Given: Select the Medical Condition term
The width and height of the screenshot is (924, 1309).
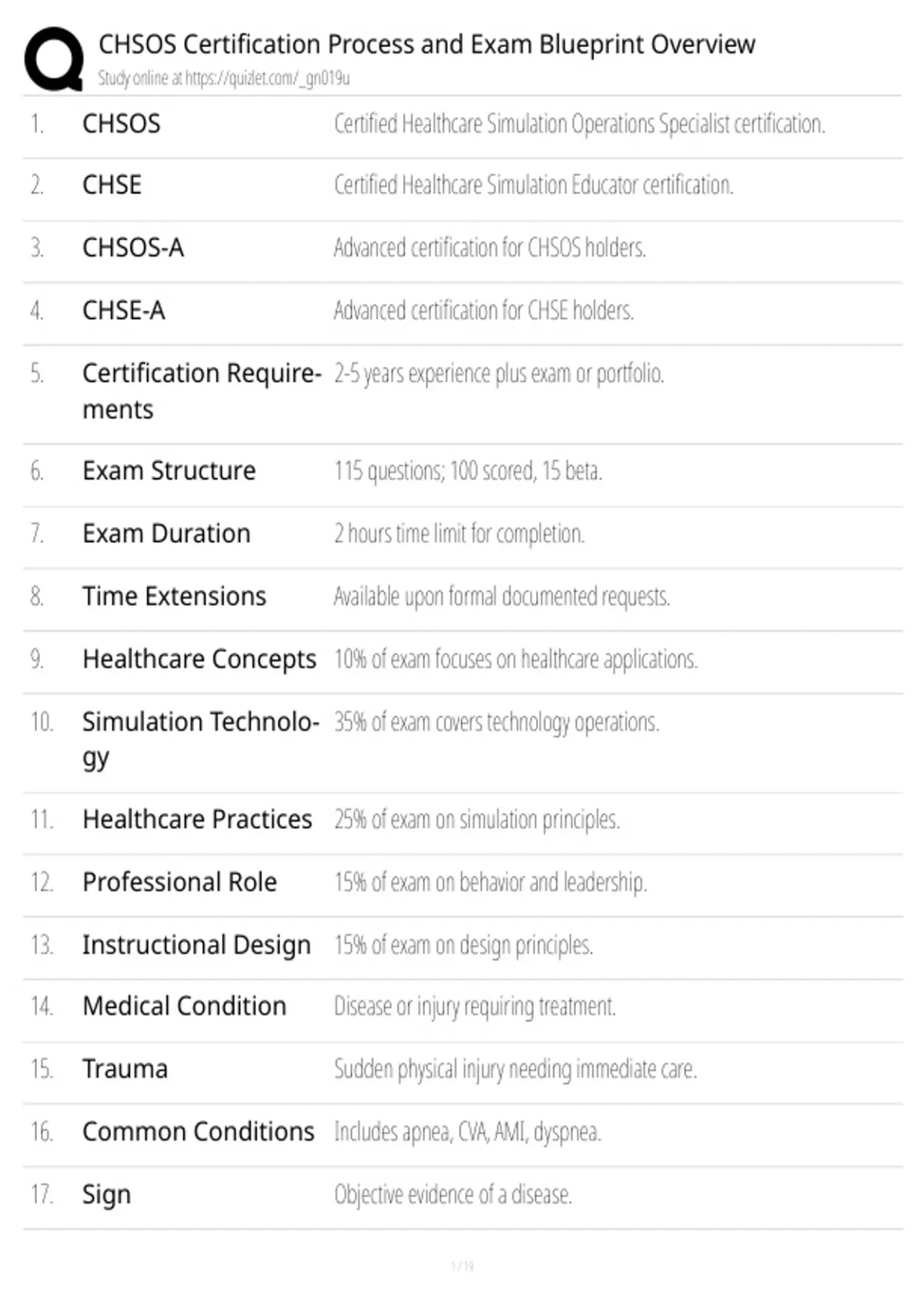Looking at the screenshot, I should point(184,1006).
